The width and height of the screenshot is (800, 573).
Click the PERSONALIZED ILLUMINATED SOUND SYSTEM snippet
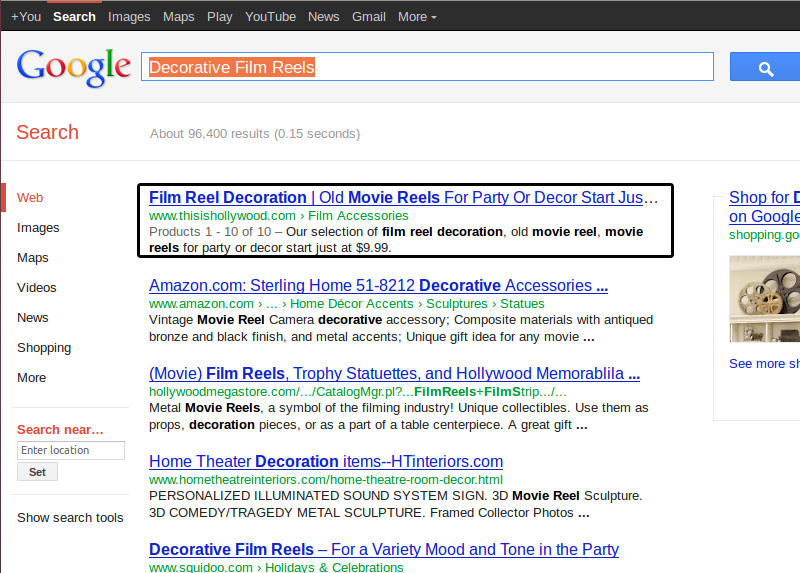395,505
